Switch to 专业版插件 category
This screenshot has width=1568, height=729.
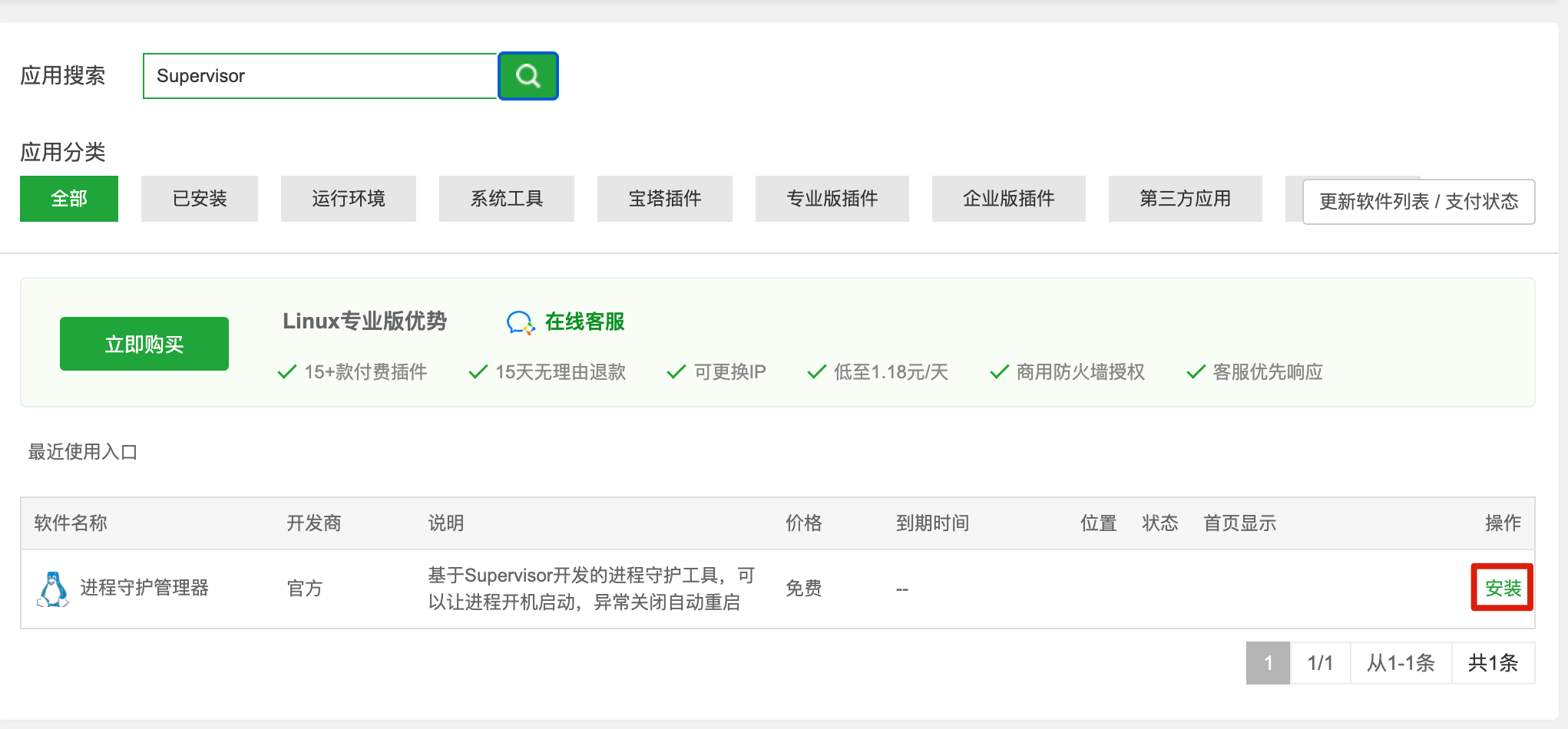(832, 199)
